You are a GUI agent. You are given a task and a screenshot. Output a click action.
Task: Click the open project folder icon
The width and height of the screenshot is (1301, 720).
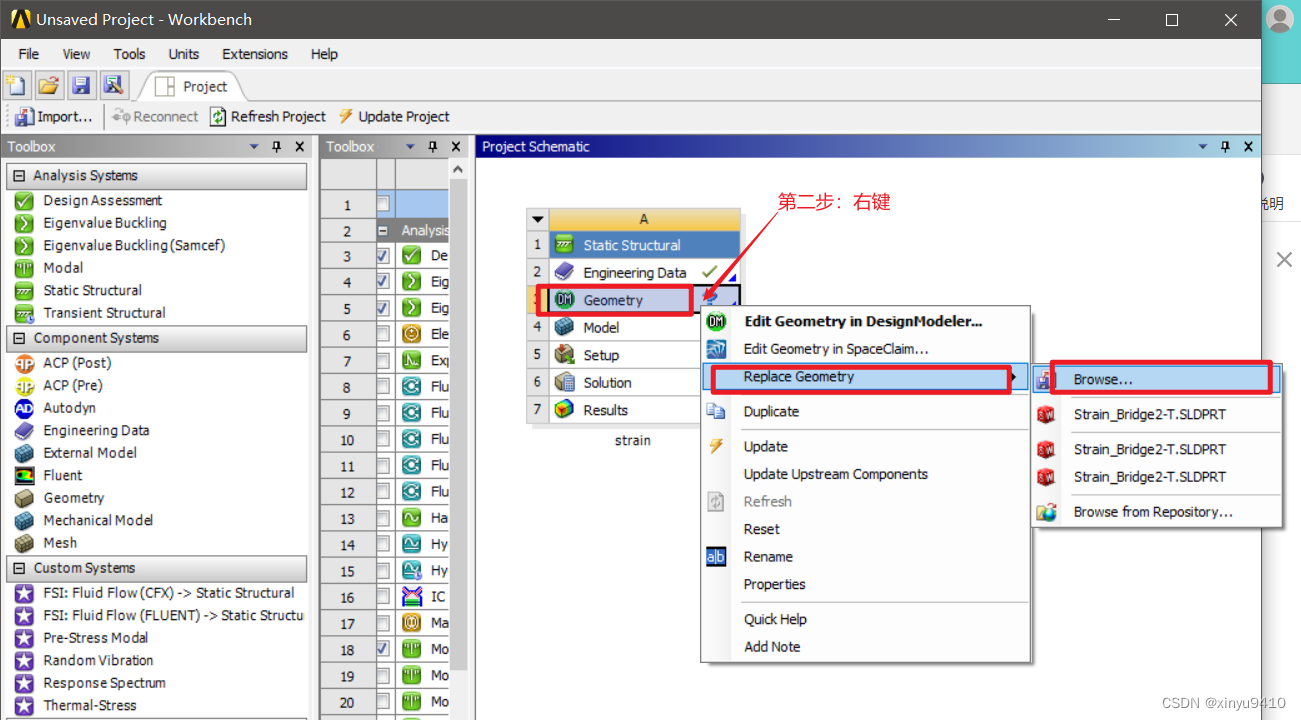click(48, 86)
